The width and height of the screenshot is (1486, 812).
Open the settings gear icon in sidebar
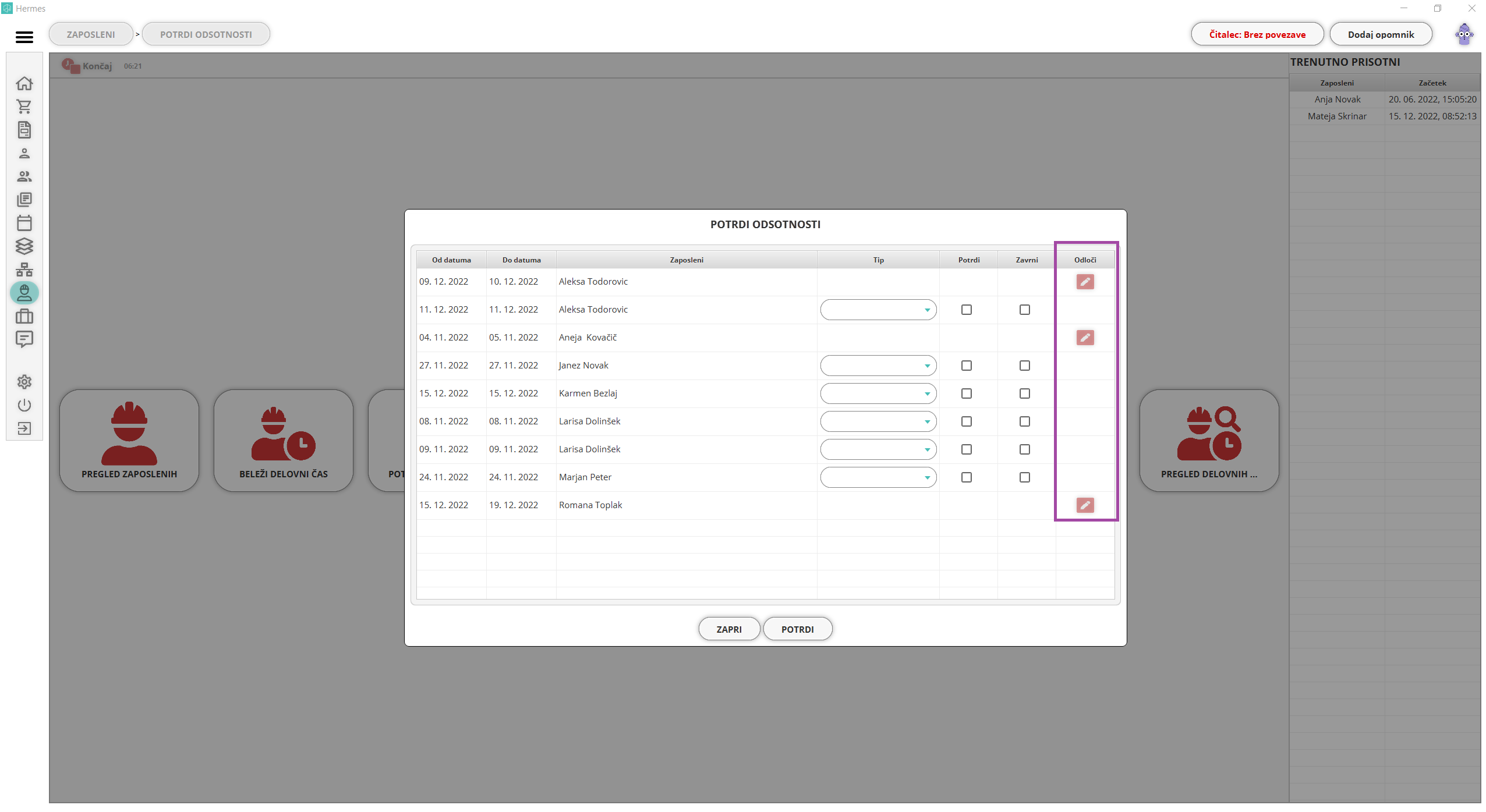24,382
